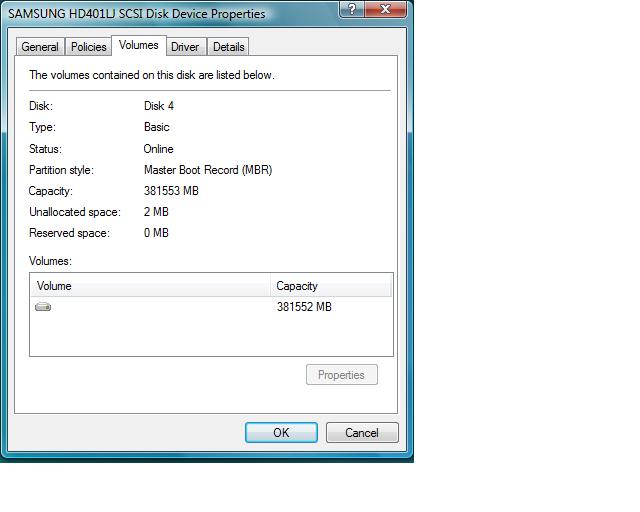Open the Details tab
Viewport: 640px width, 512px height.
229,47
